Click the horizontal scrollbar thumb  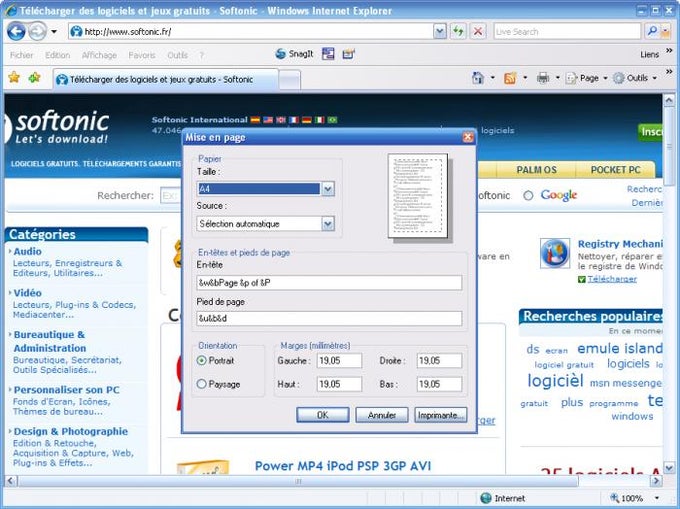[298, 481]
